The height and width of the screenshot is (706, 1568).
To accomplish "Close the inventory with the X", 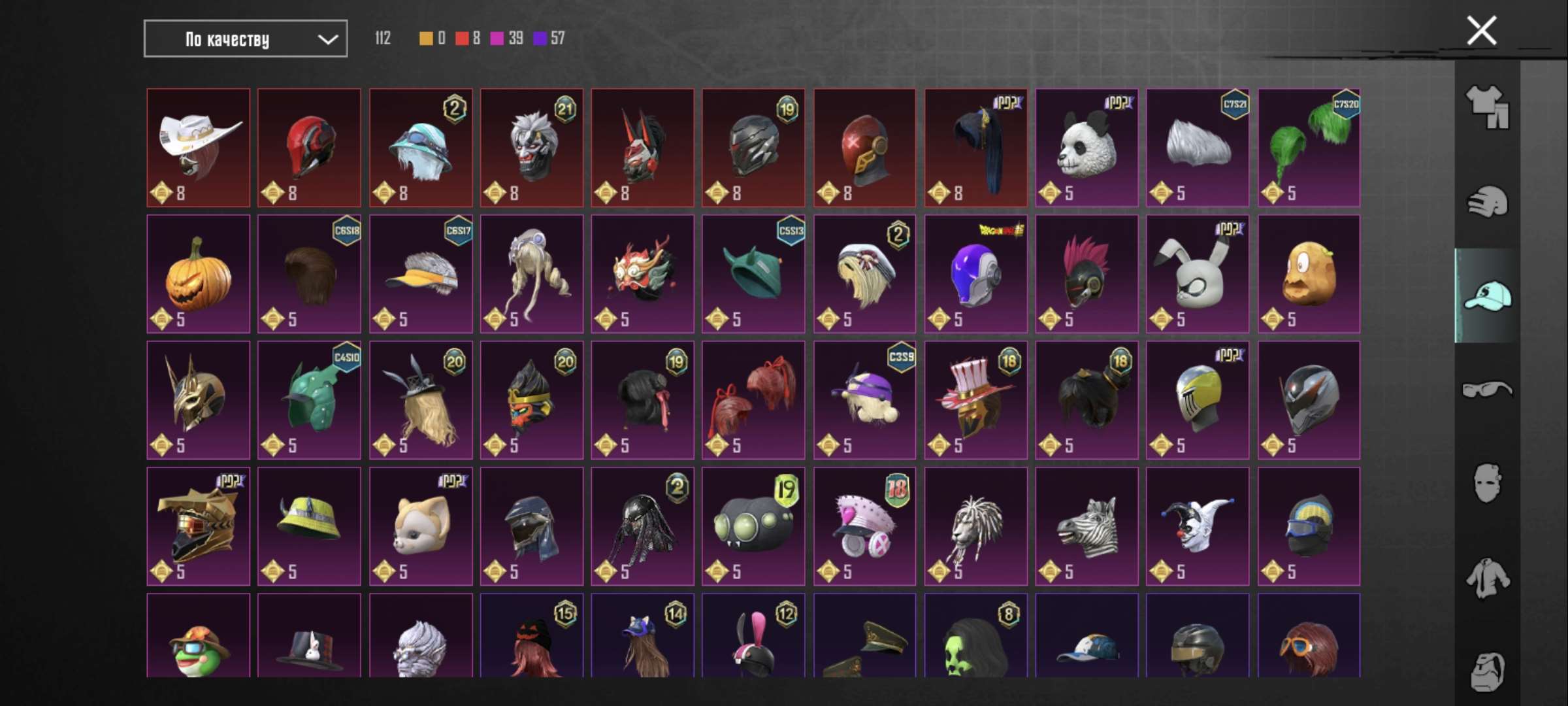I will point(1481,31).
